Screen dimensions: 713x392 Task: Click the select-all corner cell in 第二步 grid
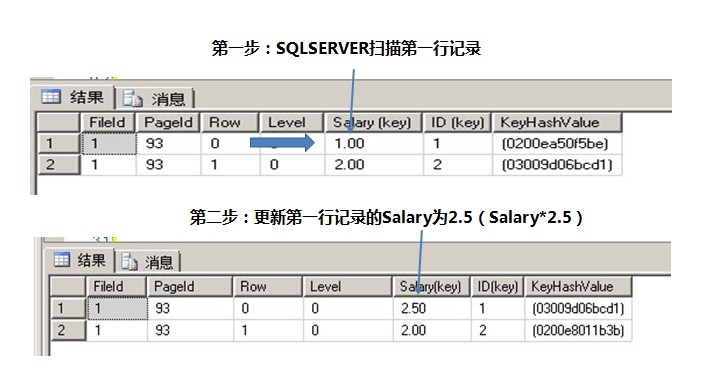coord(68,287)
